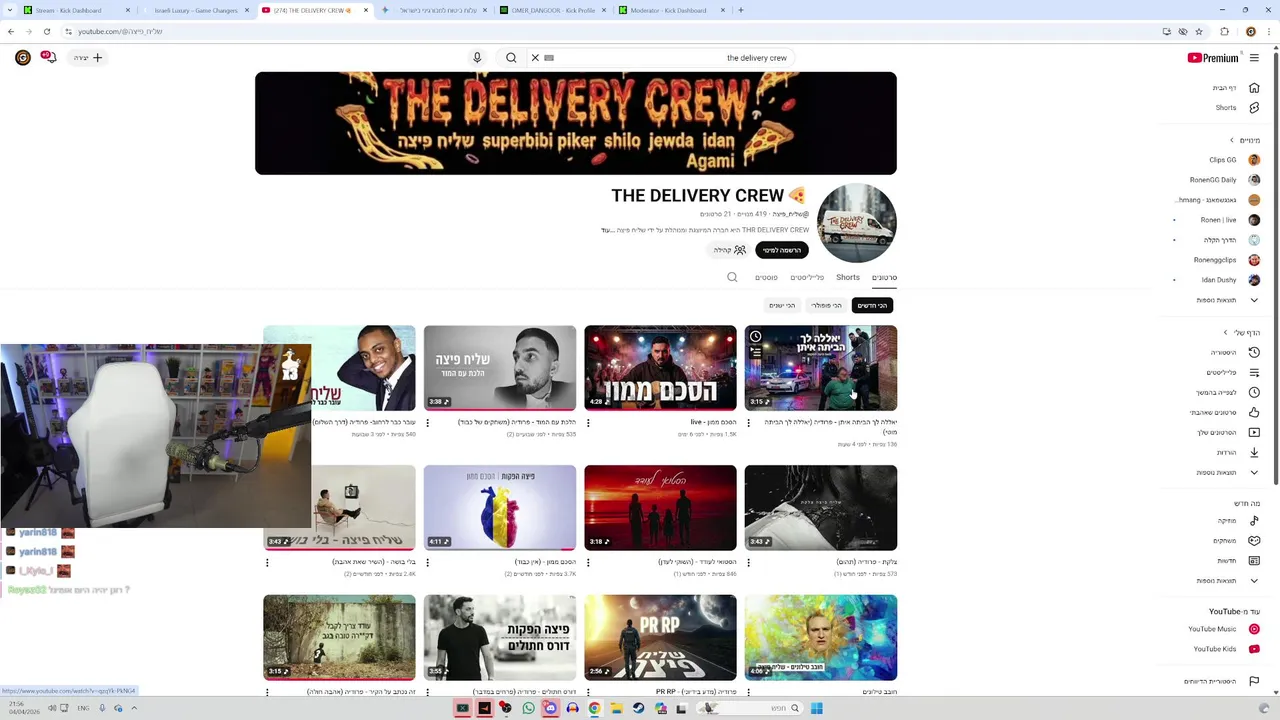The height and width of the screenshot is (720, 1280).
Task: Play 'יאללה לך הביתה איתן' video thumbnail
Action: (x=821, y=368)
